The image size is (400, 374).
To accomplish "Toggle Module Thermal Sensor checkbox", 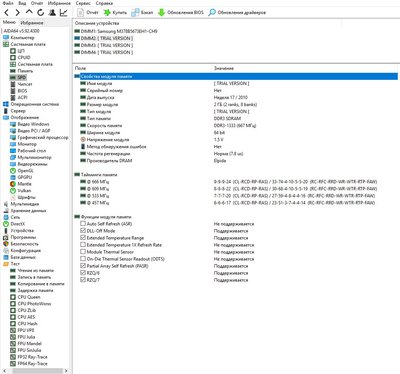I will 83,252.
